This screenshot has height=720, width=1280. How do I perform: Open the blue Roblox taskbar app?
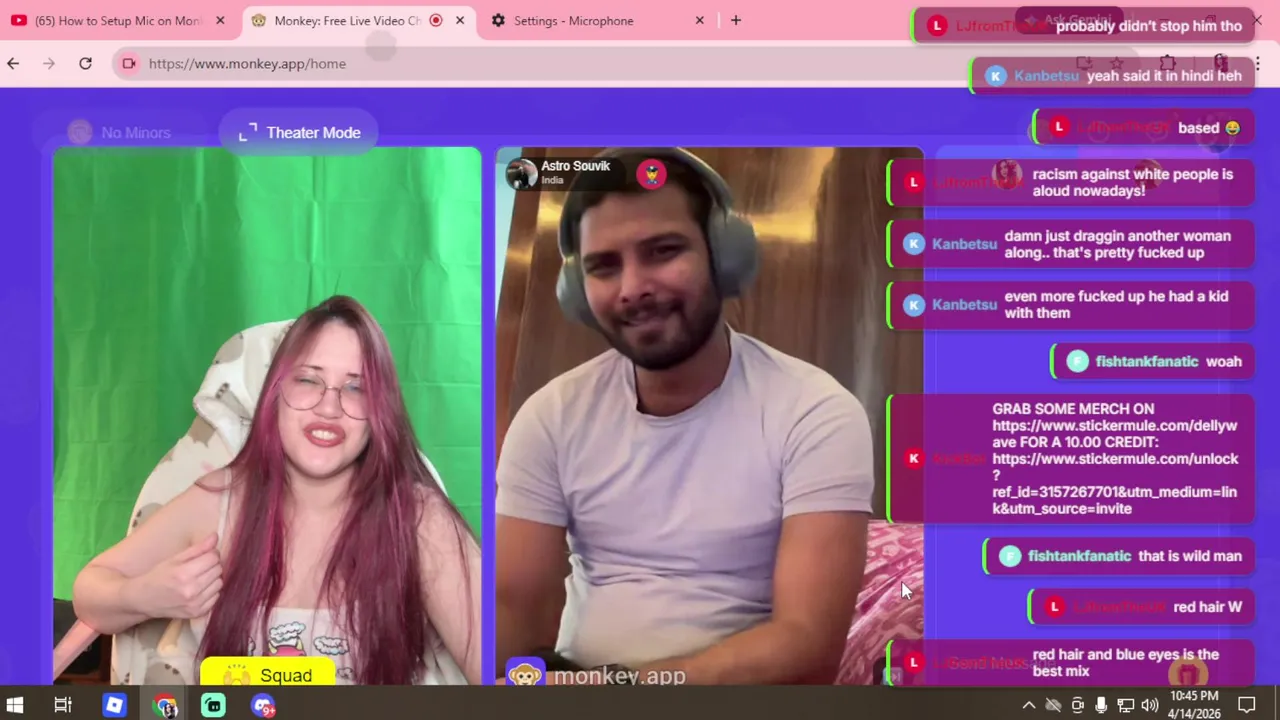click(114, 705)
